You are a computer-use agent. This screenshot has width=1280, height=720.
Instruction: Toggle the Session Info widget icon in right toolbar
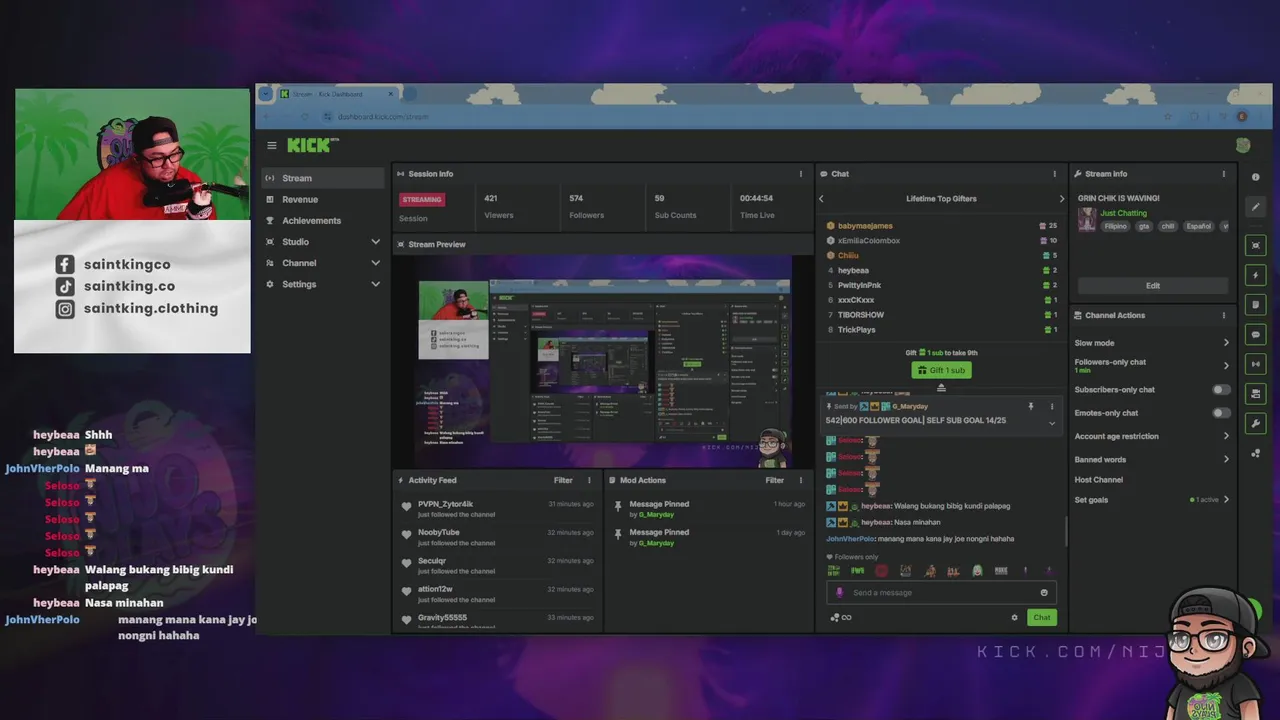1256,364
